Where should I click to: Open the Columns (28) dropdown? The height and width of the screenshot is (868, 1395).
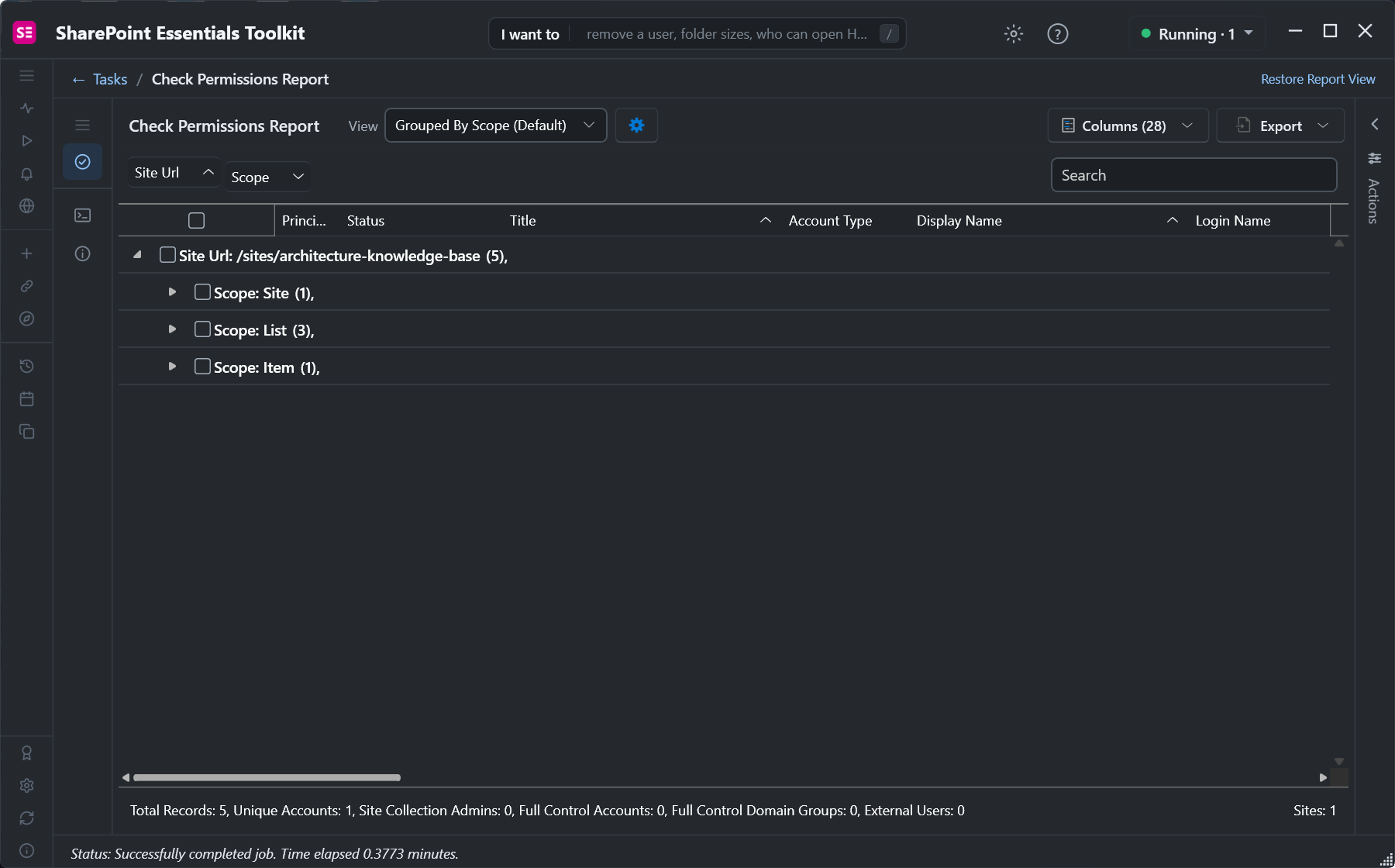pyautogui.click(x=1128, y=126)
